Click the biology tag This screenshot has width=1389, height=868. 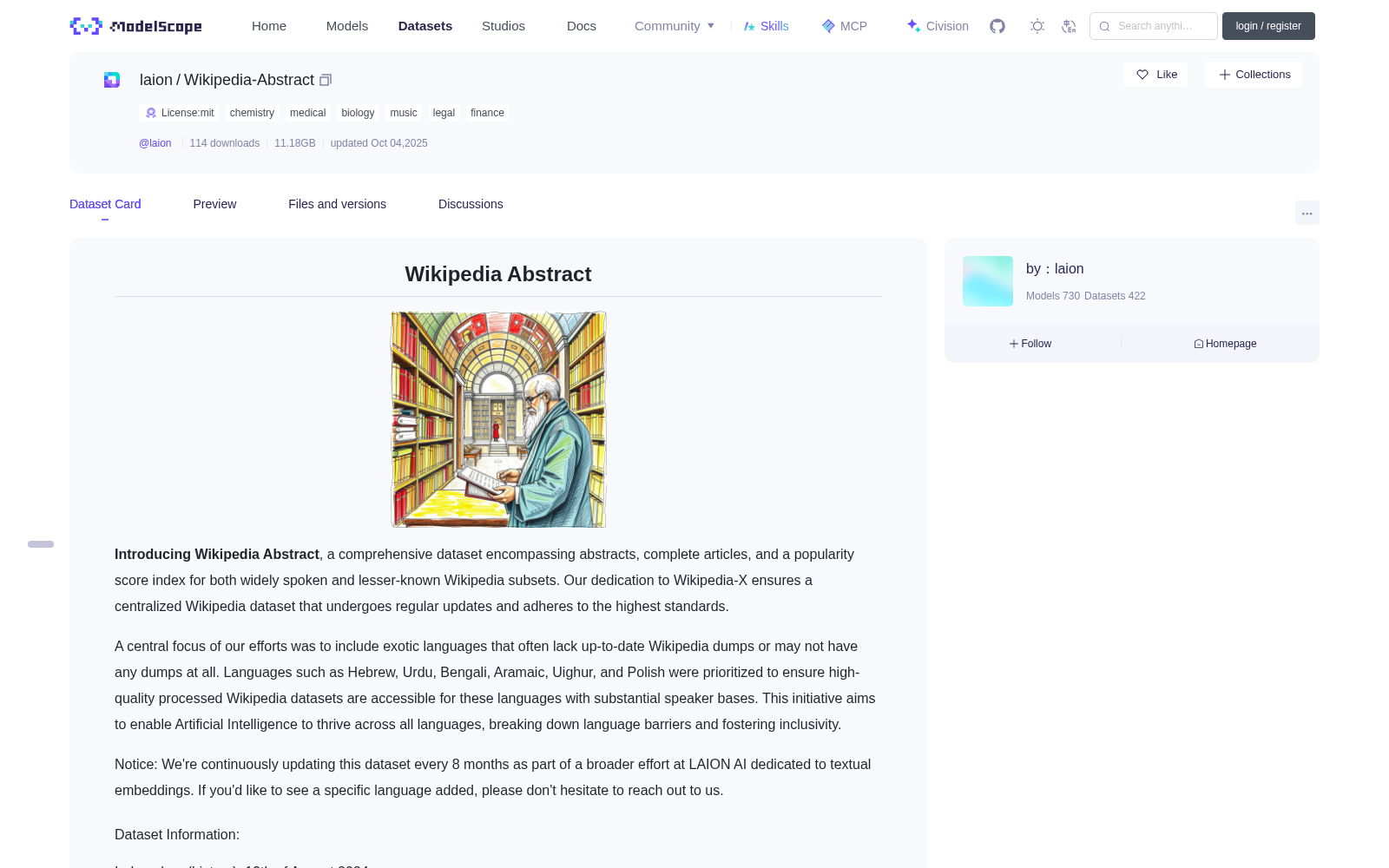pyautogui.click(x=358, y=113)
